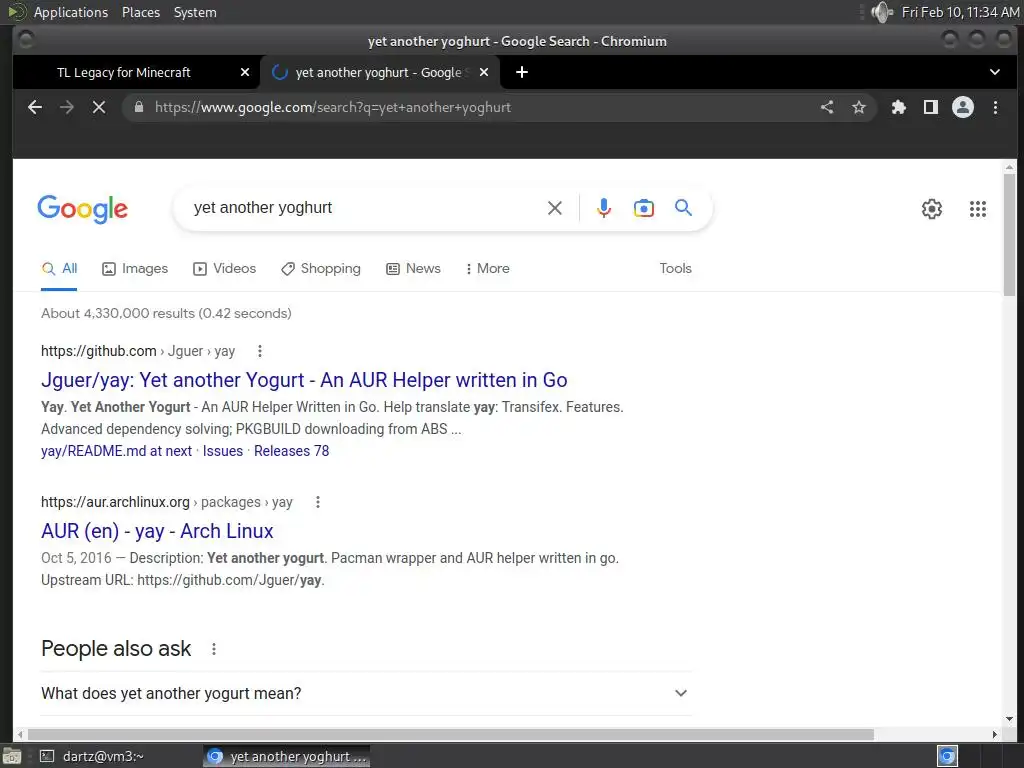Click show desktop icon in bottom panel
The height and width of the screenshot is (768, 1024).
click(12, 756)
